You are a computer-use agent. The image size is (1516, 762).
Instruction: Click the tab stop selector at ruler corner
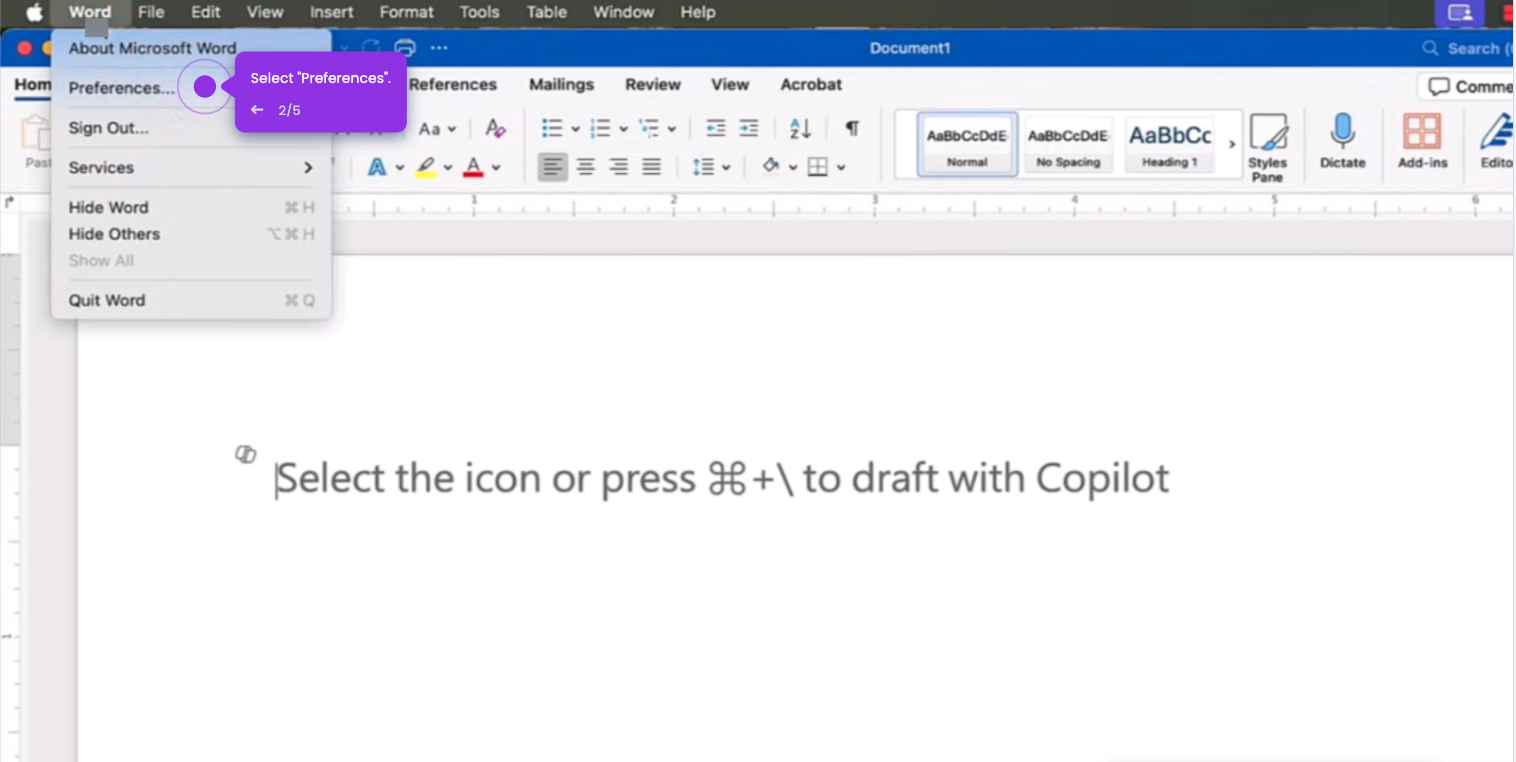coord(10,202)
